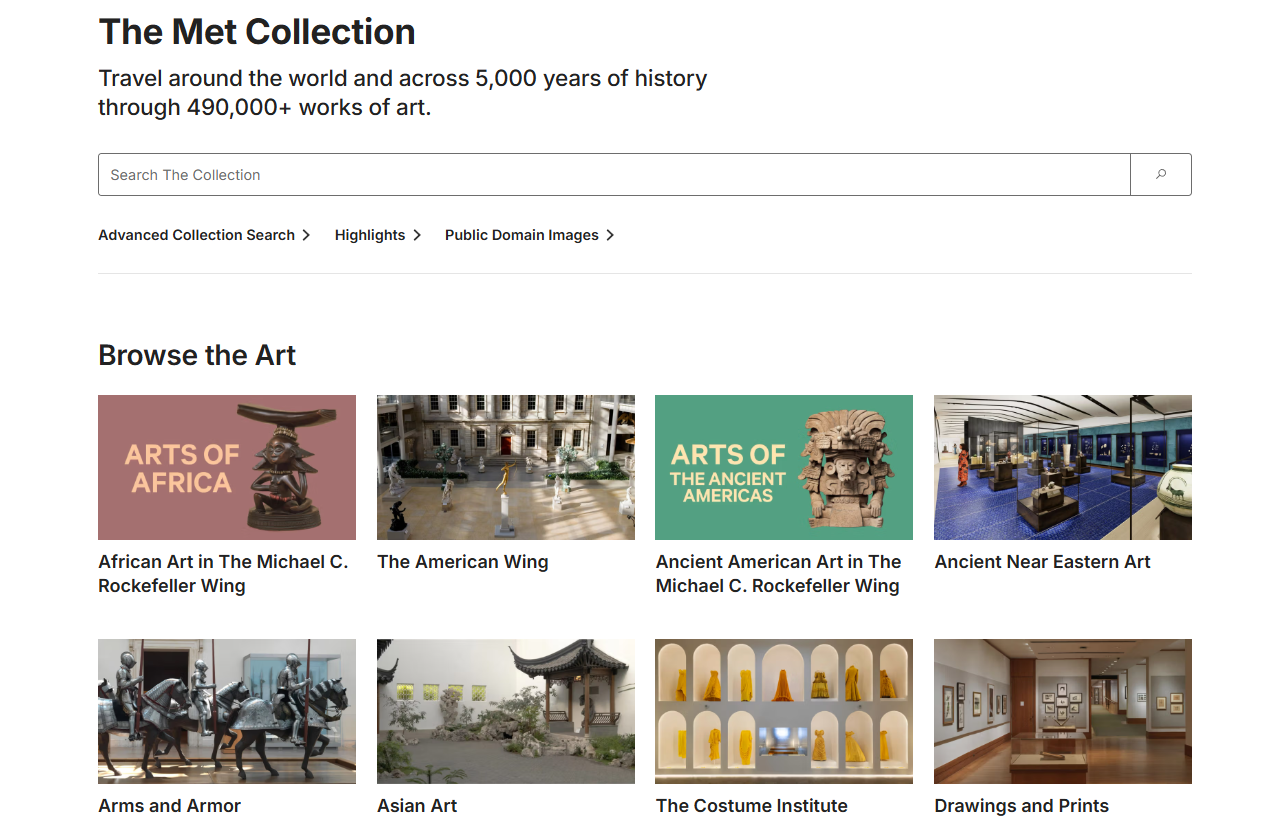This screenshot has width=1266, height=838.
Task: Click chevron next to Advanced Collection Search
Action: [306, 235]
